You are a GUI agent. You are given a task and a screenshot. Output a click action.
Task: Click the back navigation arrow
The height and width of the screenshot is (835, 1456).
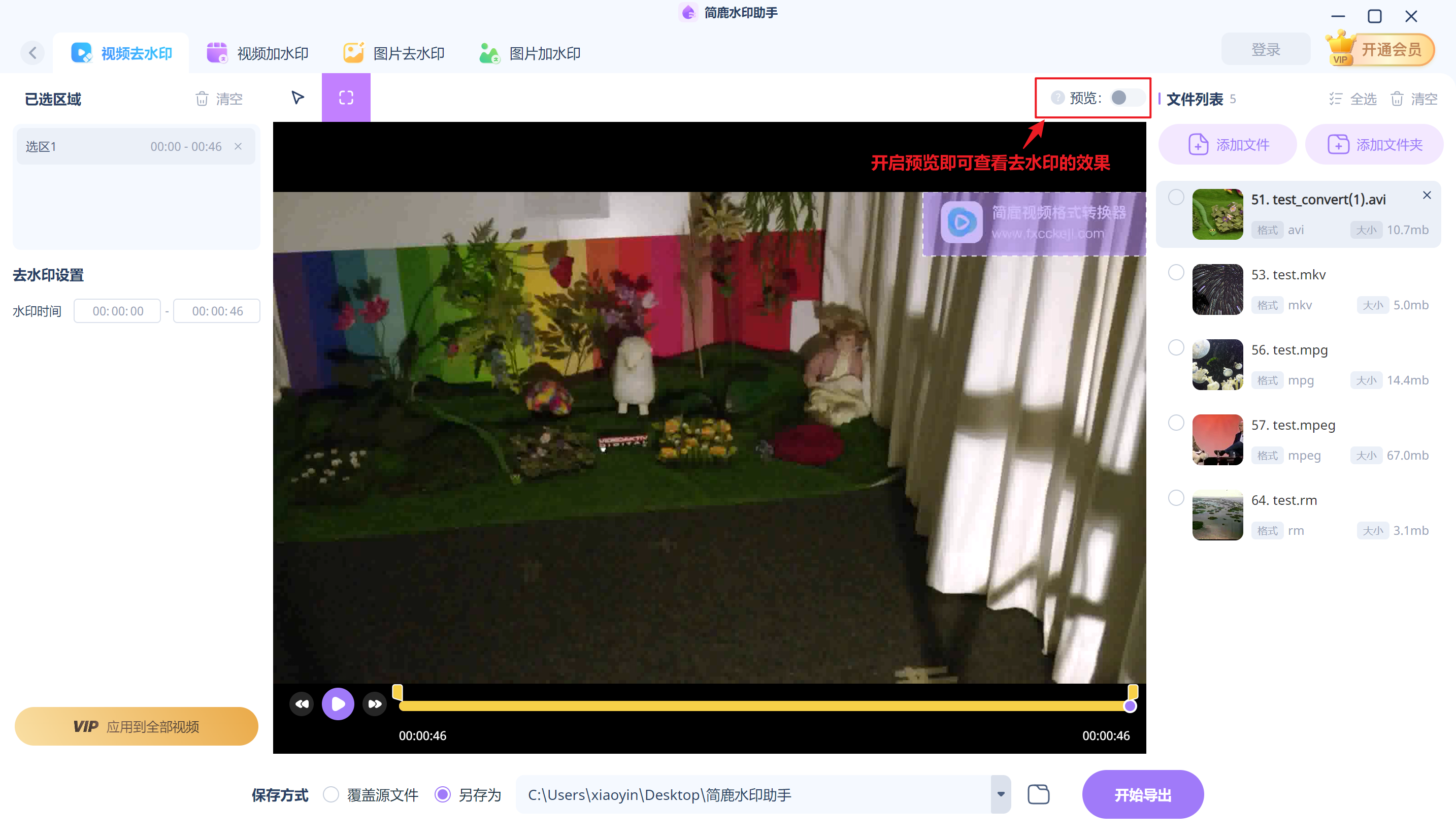coord(32,52)
